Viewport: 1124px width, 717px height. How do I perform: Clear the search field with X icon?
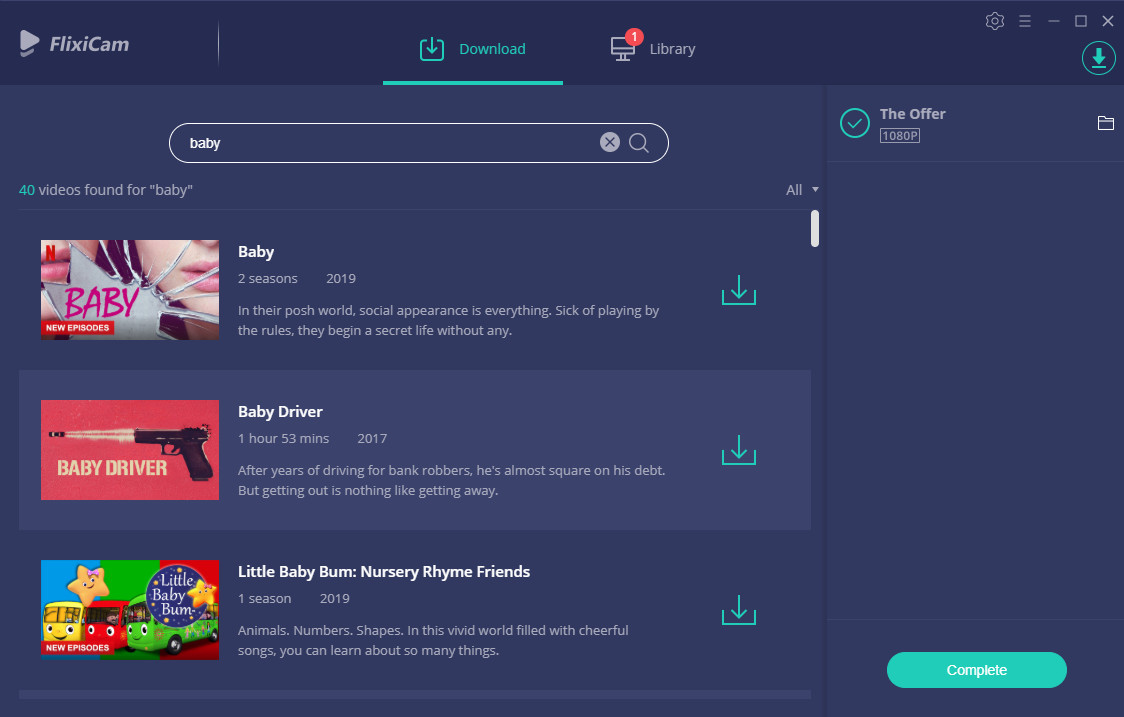pyautogui.click(x=610, y=143)
